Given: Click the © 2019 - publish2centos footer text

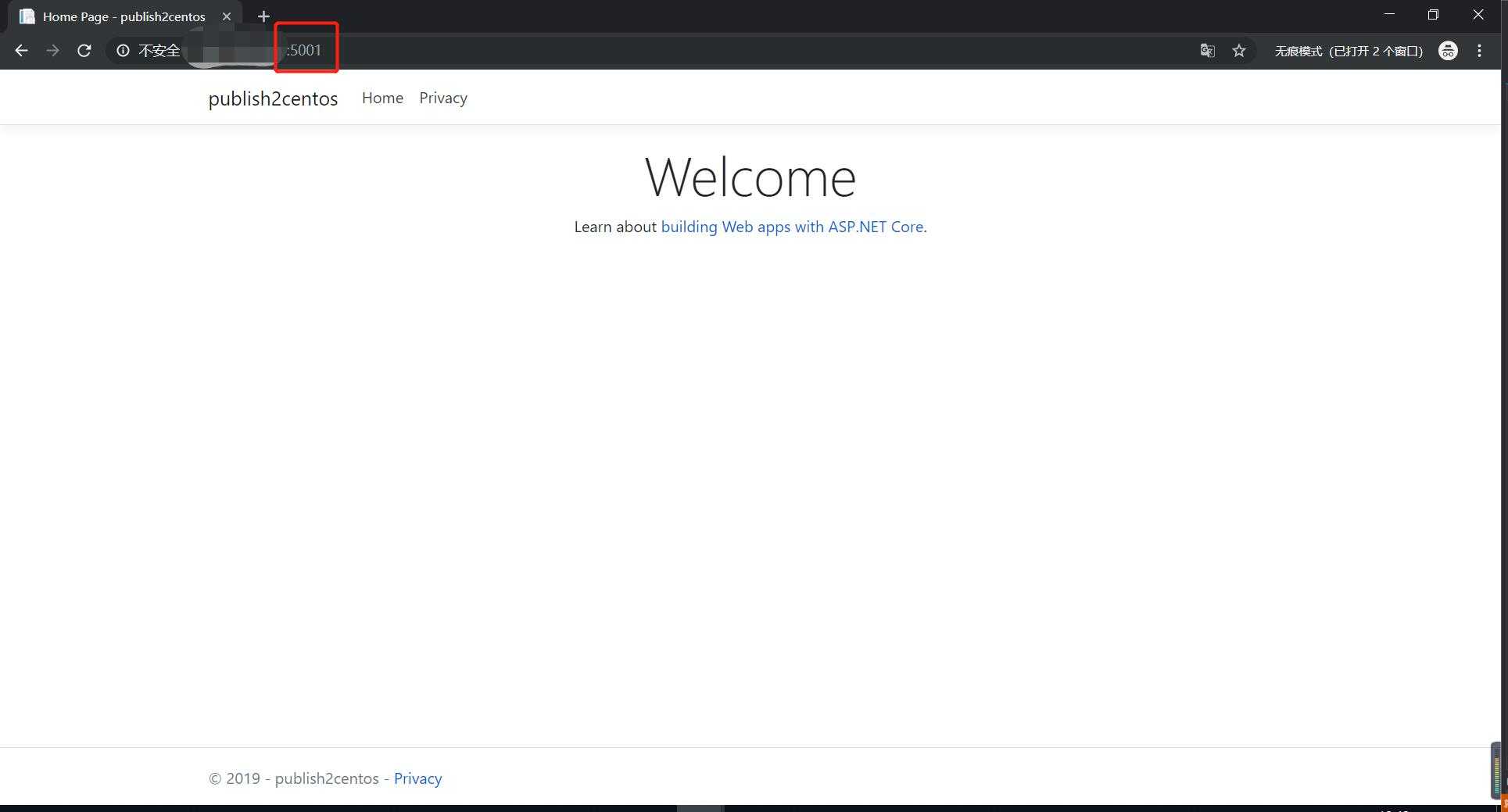Looking at the screenshot, I should 294,778.
